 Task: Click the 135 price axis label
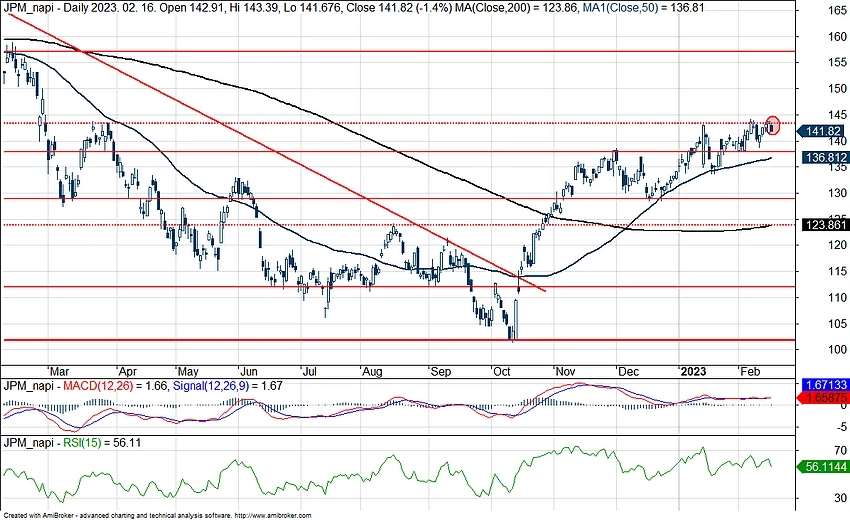click(837, 169)
